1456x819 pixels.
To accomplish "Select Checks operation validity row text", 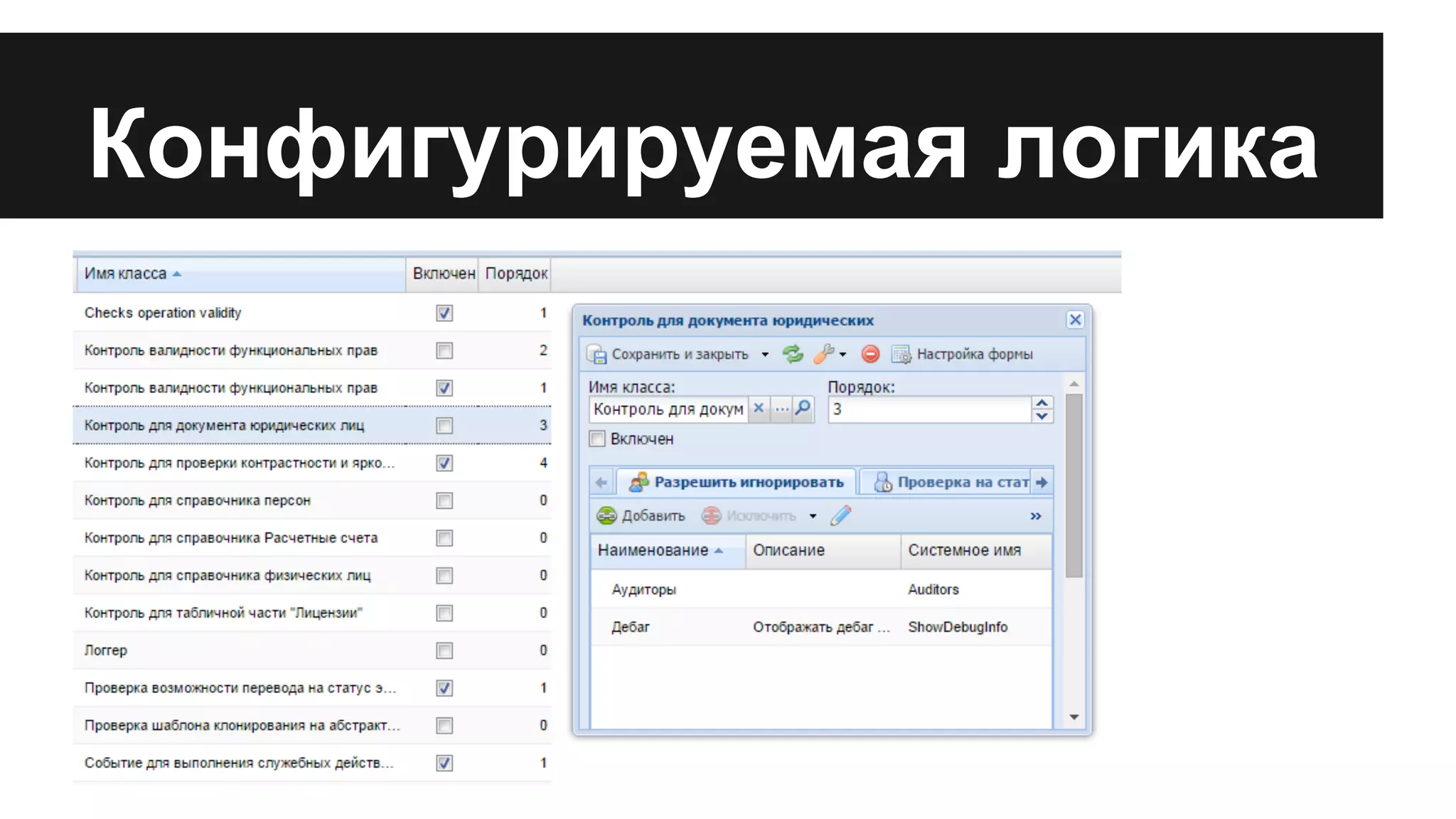I will [163, 313].
